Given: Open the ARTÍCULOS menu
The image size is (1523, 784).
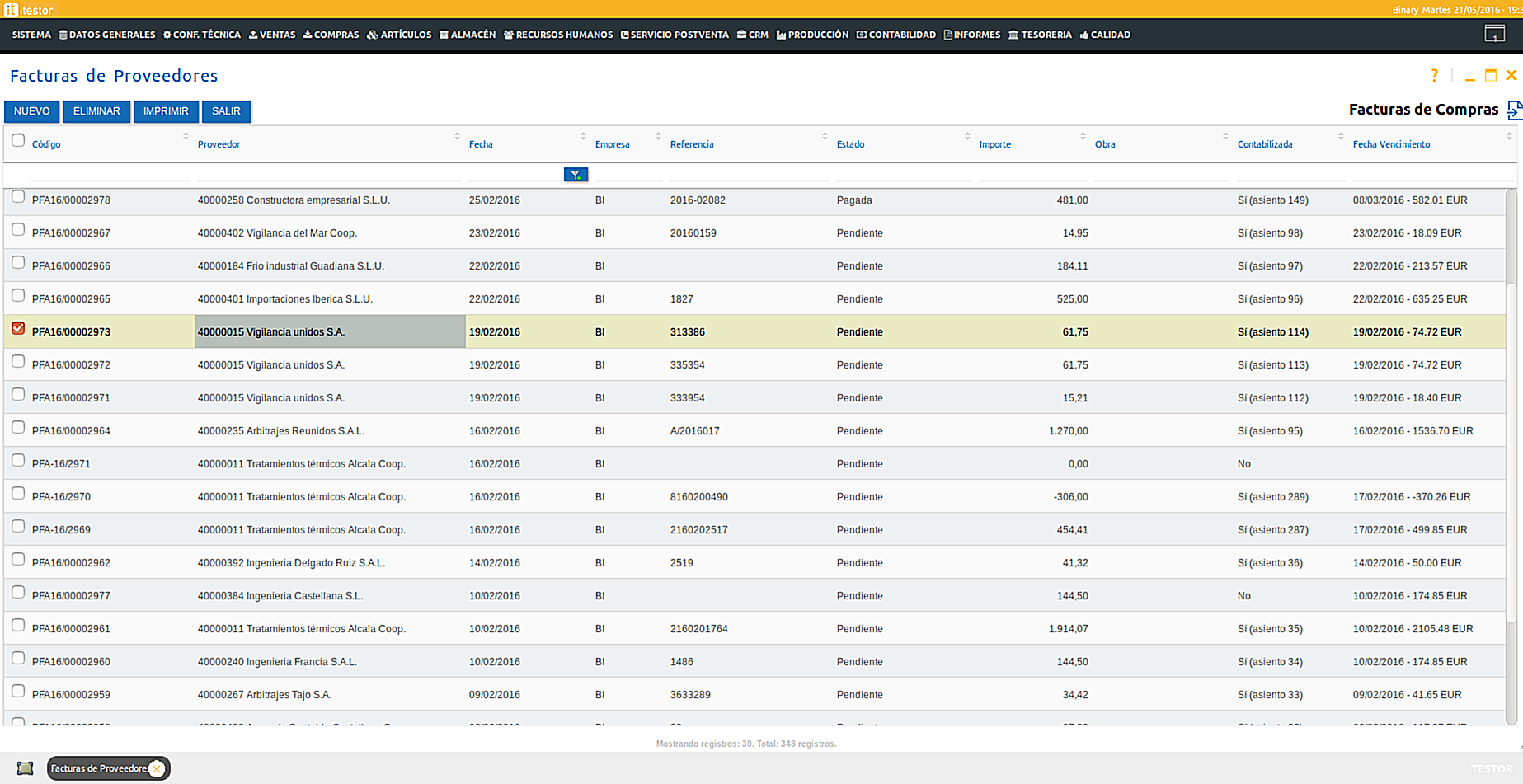Looking at the screenshot, I should click(399, 35).
